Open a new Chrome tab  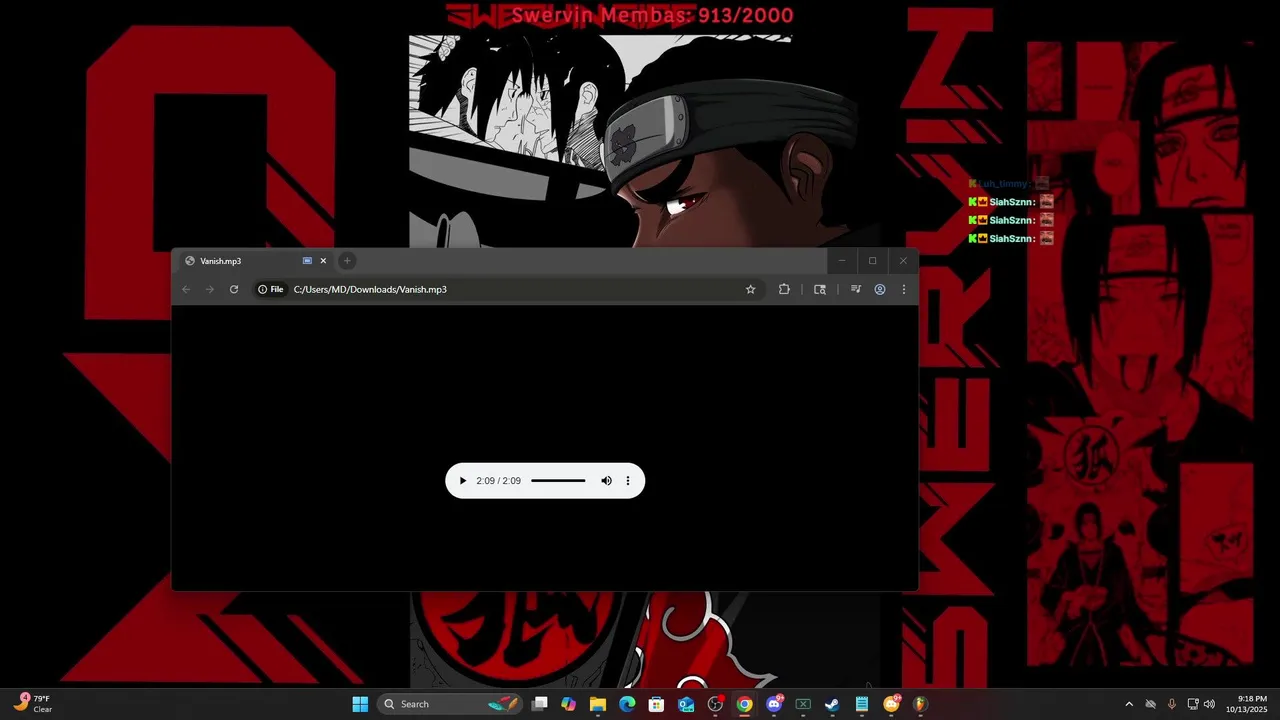point(347,261)
